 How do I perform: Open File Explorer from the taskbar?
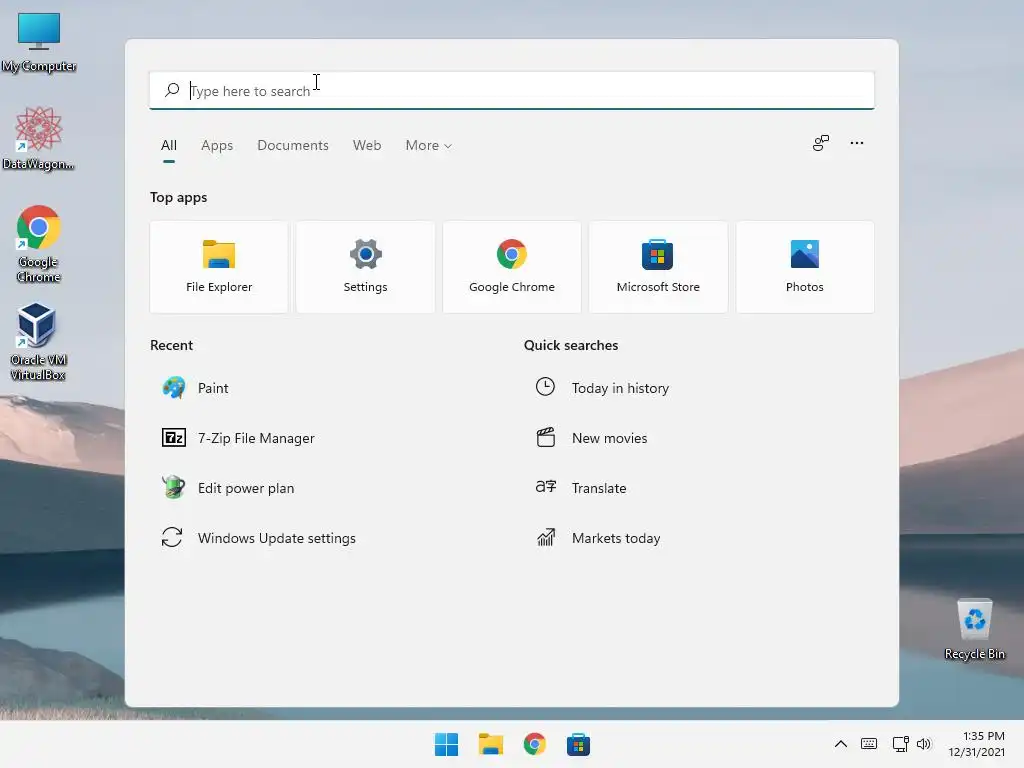click(490, 744)
